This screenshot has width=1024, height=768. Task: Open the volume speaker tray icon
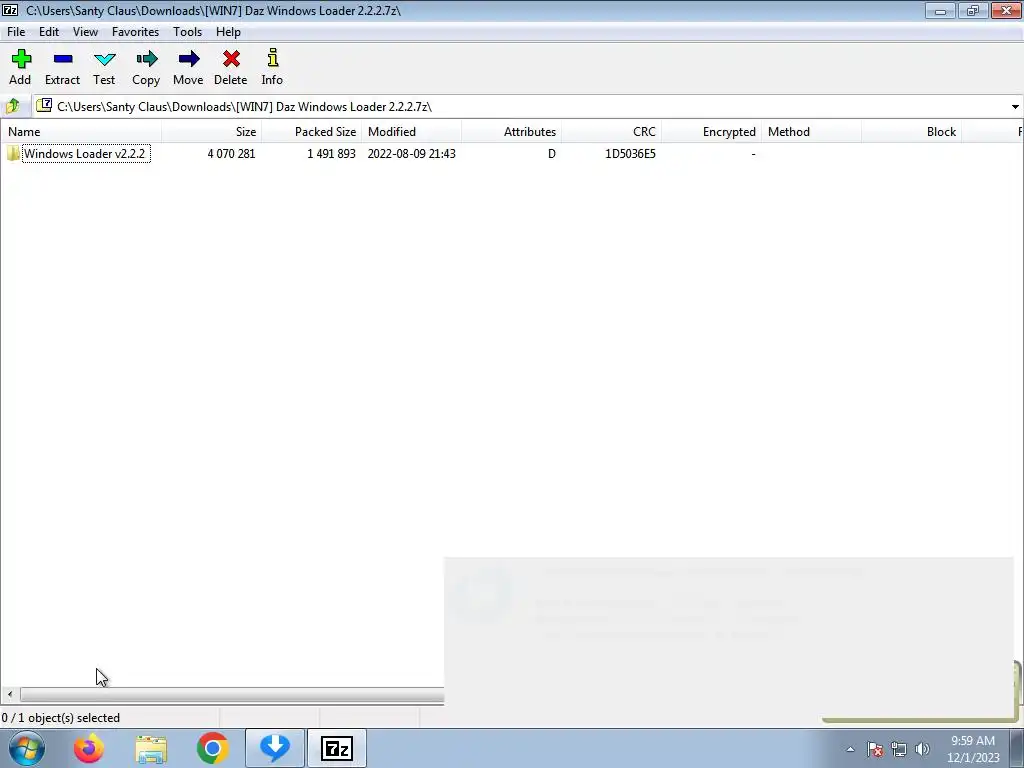[922, 749]
